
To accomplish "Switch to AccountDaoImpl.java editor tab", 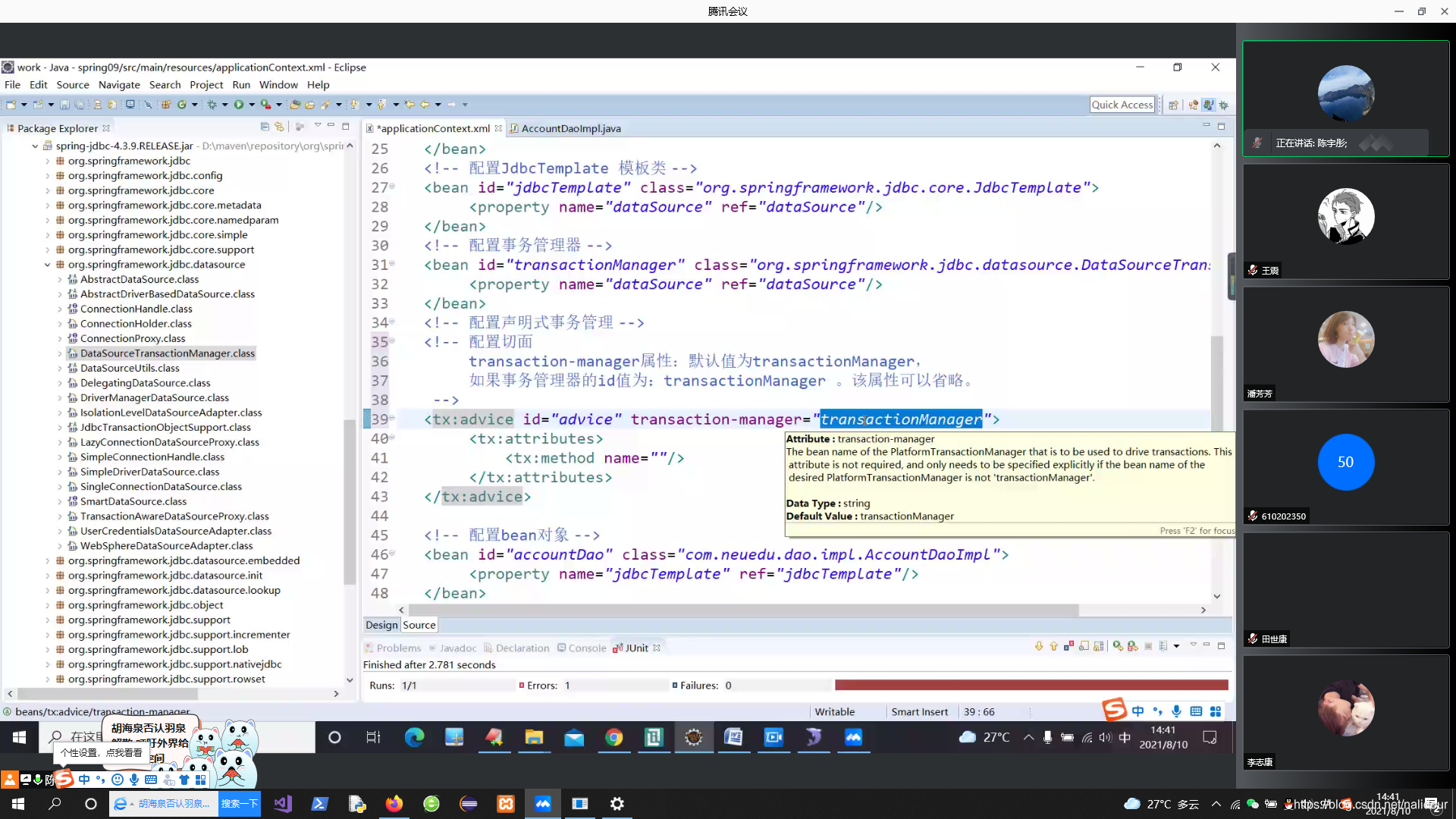I will tap(564, 128).
